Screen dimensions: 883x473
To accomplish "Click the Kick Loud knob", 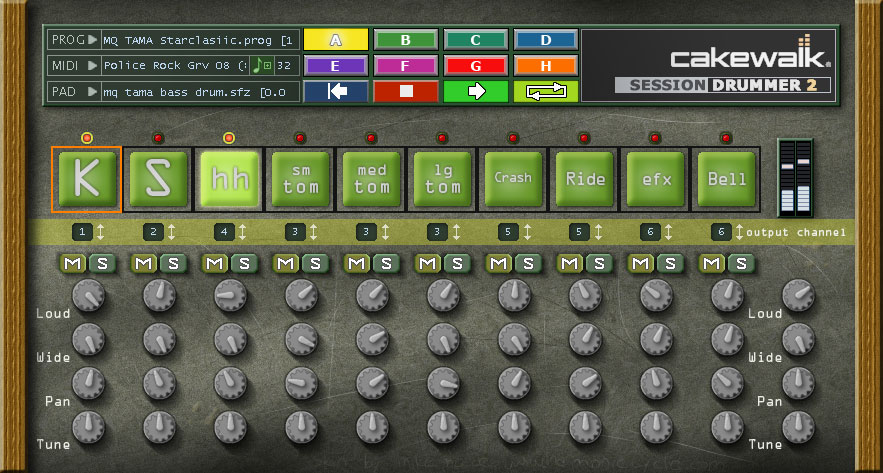I will (x=88, y=296).
